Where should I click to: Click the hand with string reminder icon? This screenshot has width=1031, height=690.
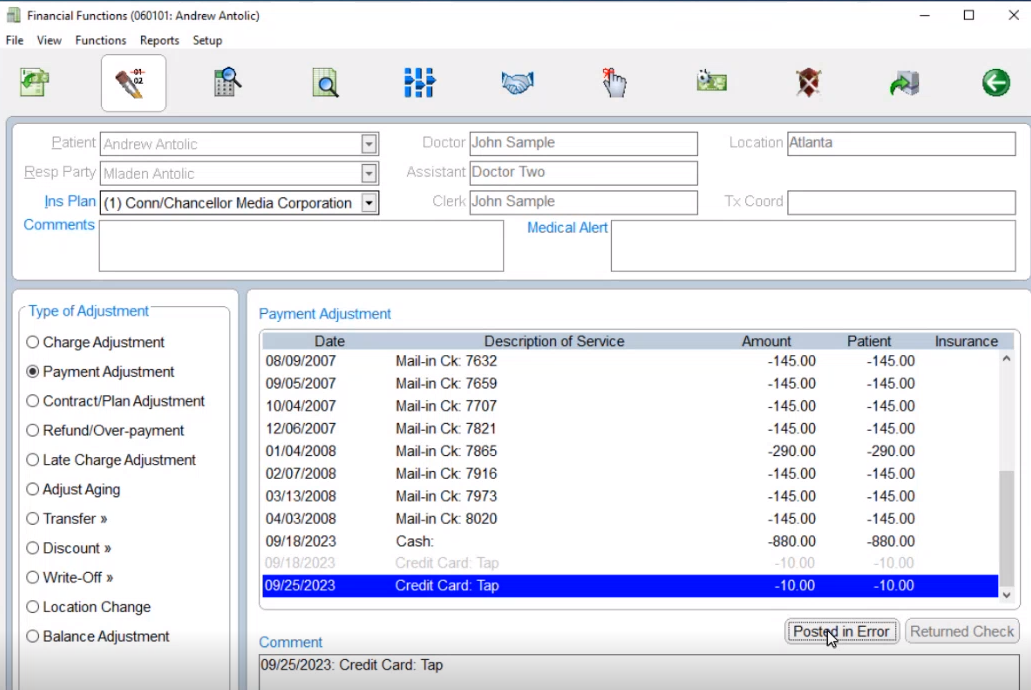click(613, 83)
